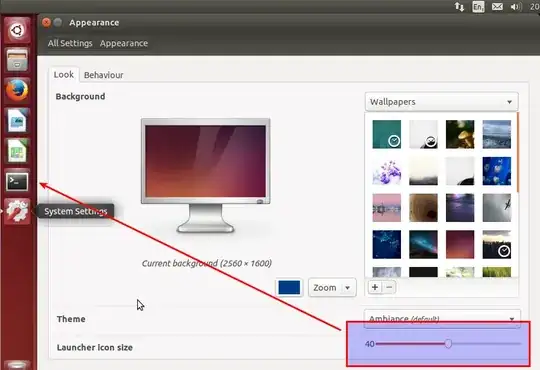
Task: Select the teal wallpaper thumbnail
Action: [386, 134]
